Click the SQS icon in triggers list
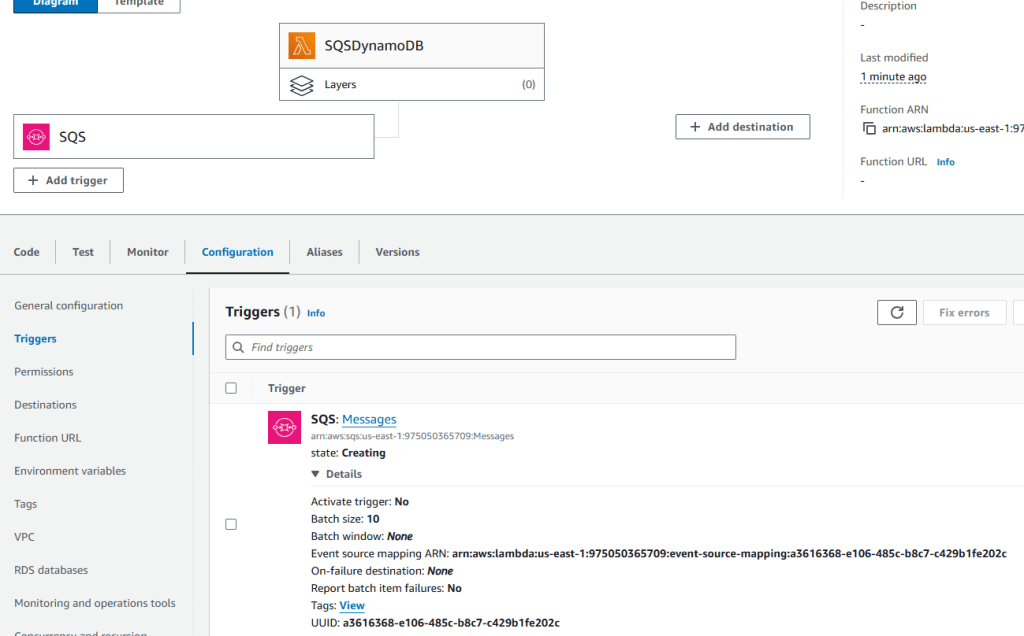This screenshot has height=636, width=1024. (x=285, y=427)
